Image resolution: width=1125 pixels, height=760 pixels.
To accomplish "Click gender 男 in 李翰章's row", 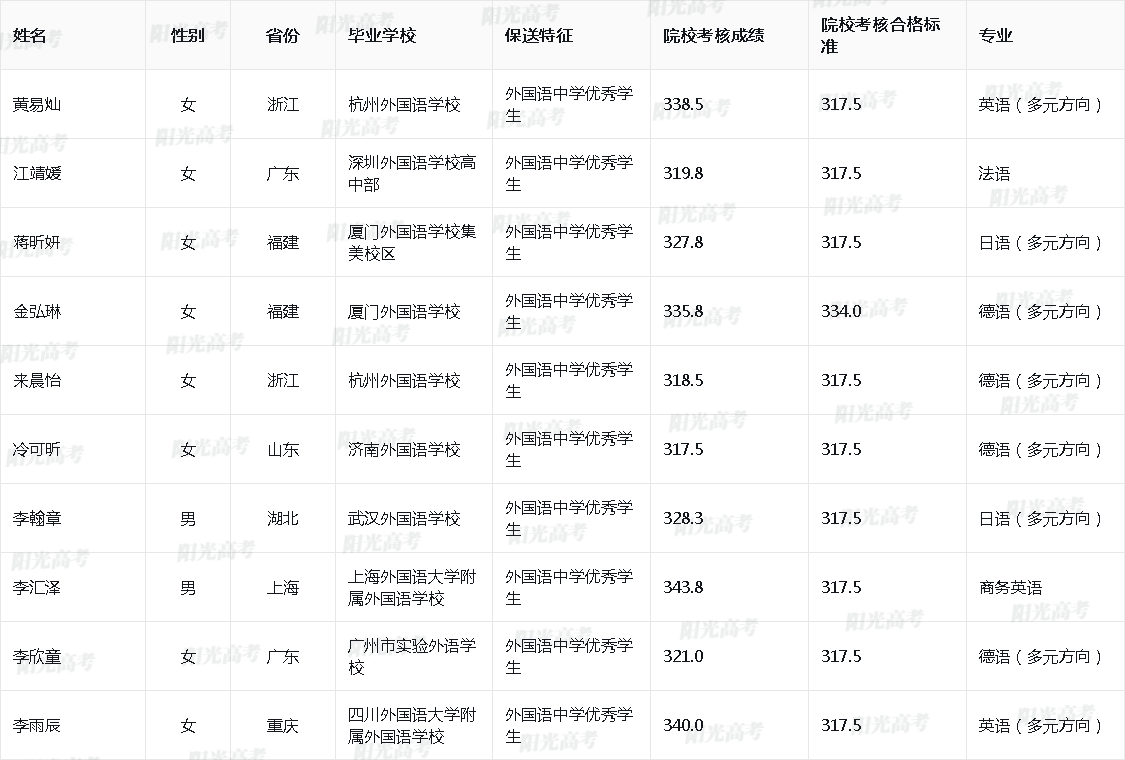I will click(188, 518).
